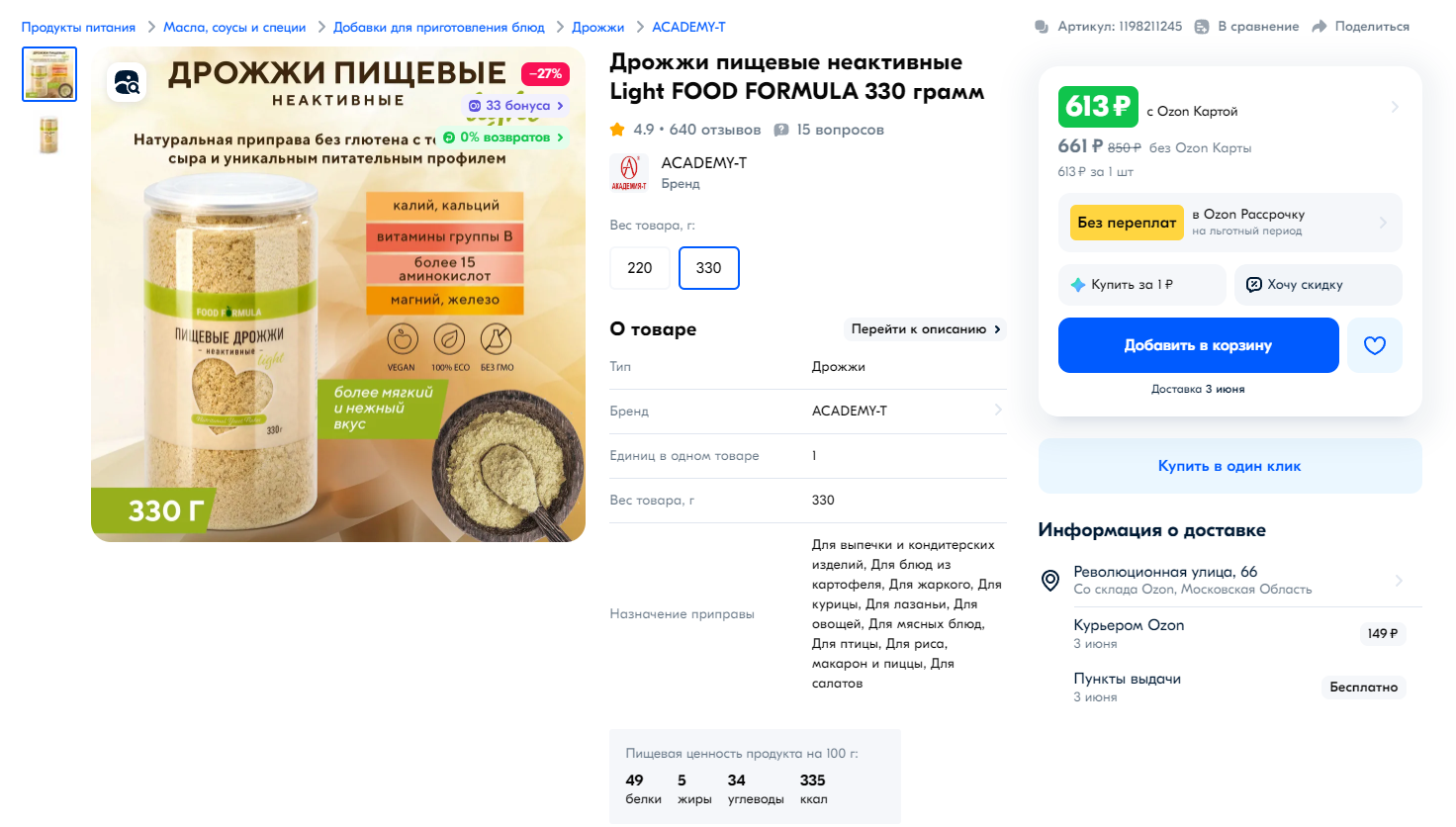Add product to favorites with heart icon
This screenshot has height=827, width=1456.
pos(1375,345)
